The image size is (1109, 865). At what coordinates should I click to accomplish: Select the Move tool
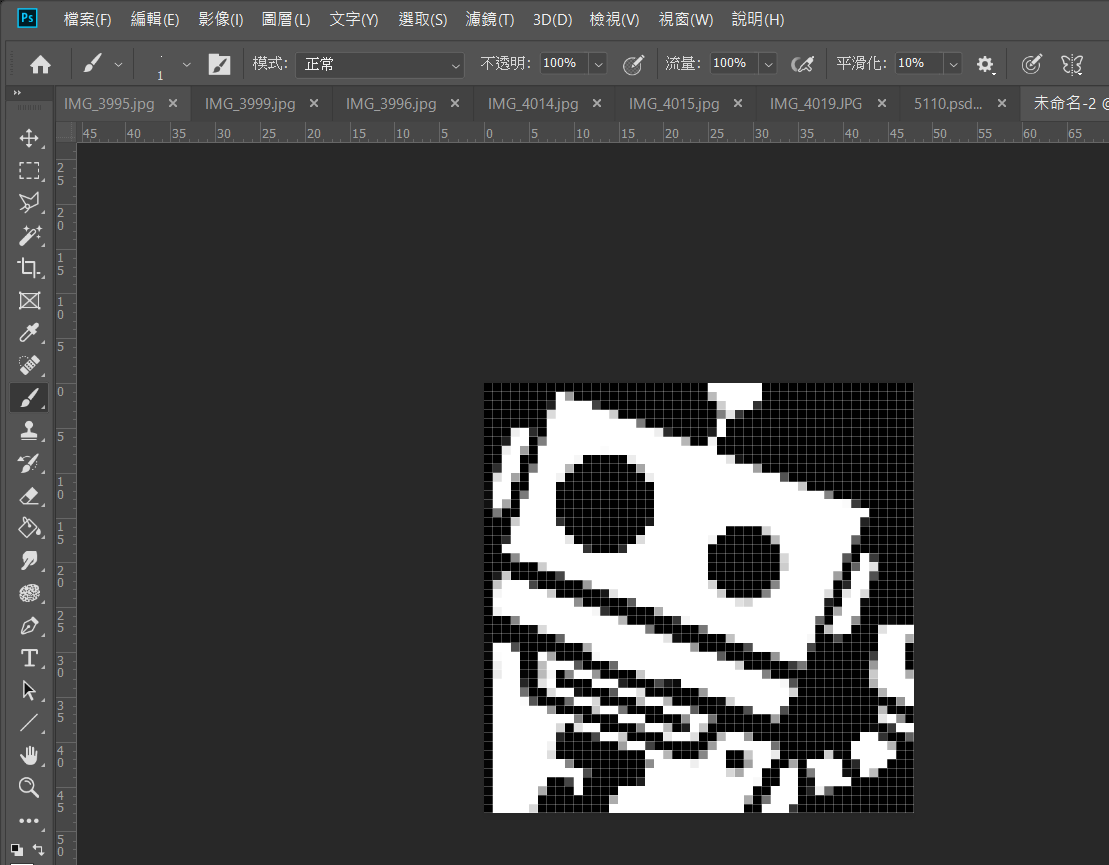point(29,139)
